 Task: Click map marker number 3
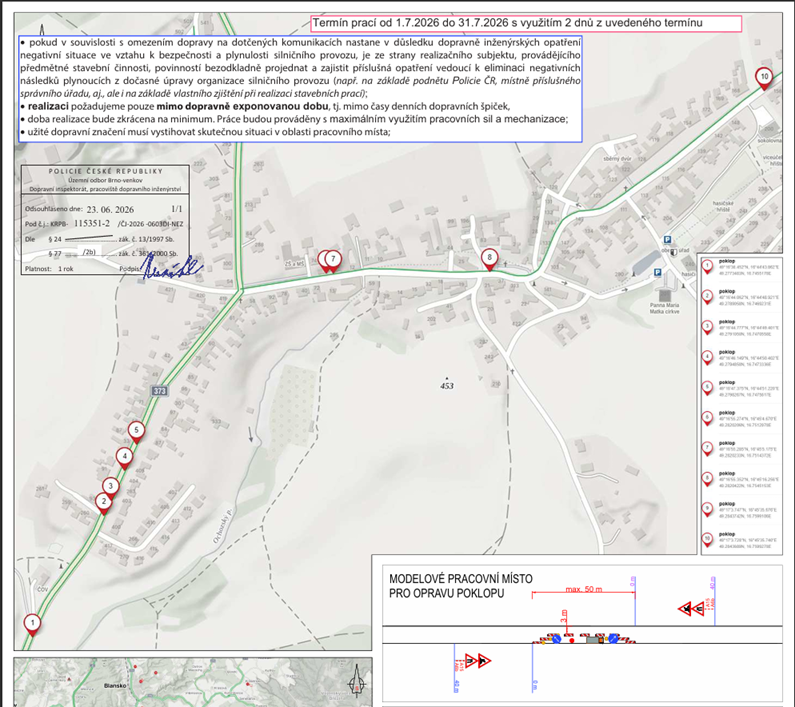tap(111, 488)
